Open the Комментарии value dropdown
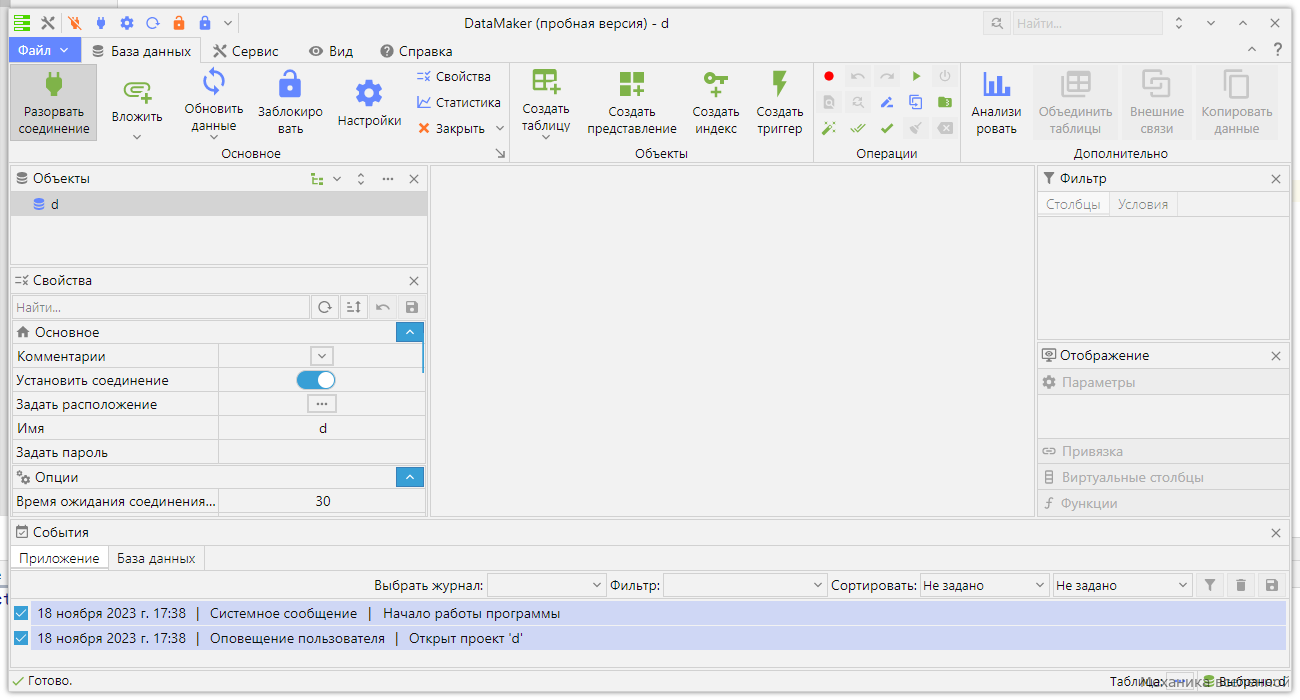 [x=321, y=356]
